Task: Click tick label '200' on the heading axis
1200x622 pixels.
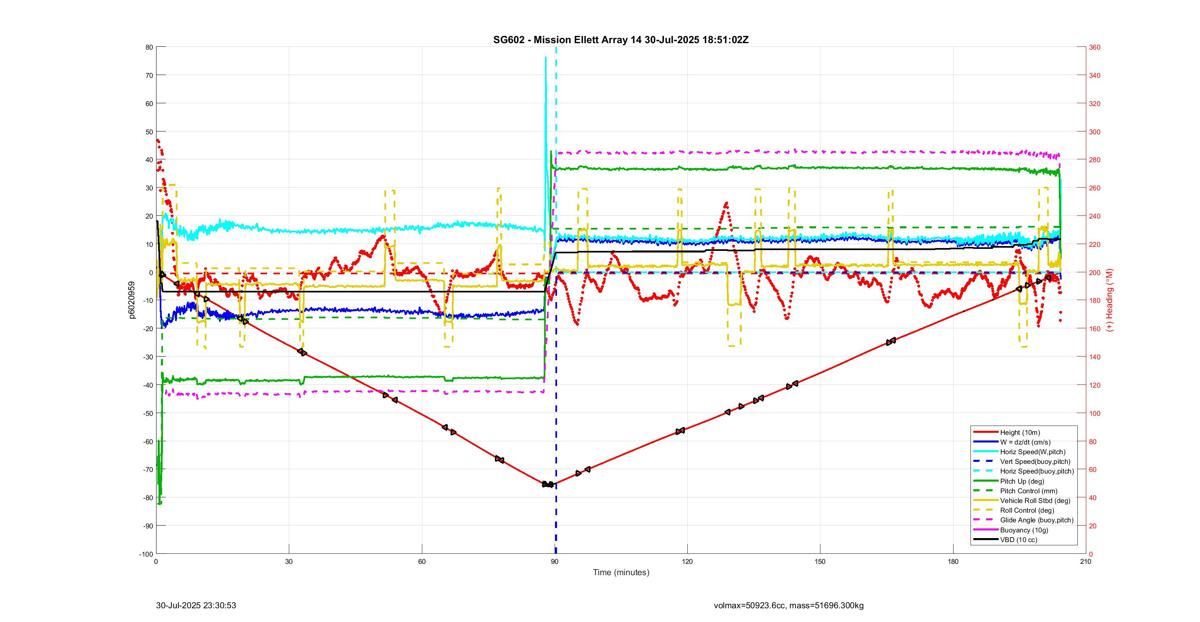Action: pos(1095,272)
